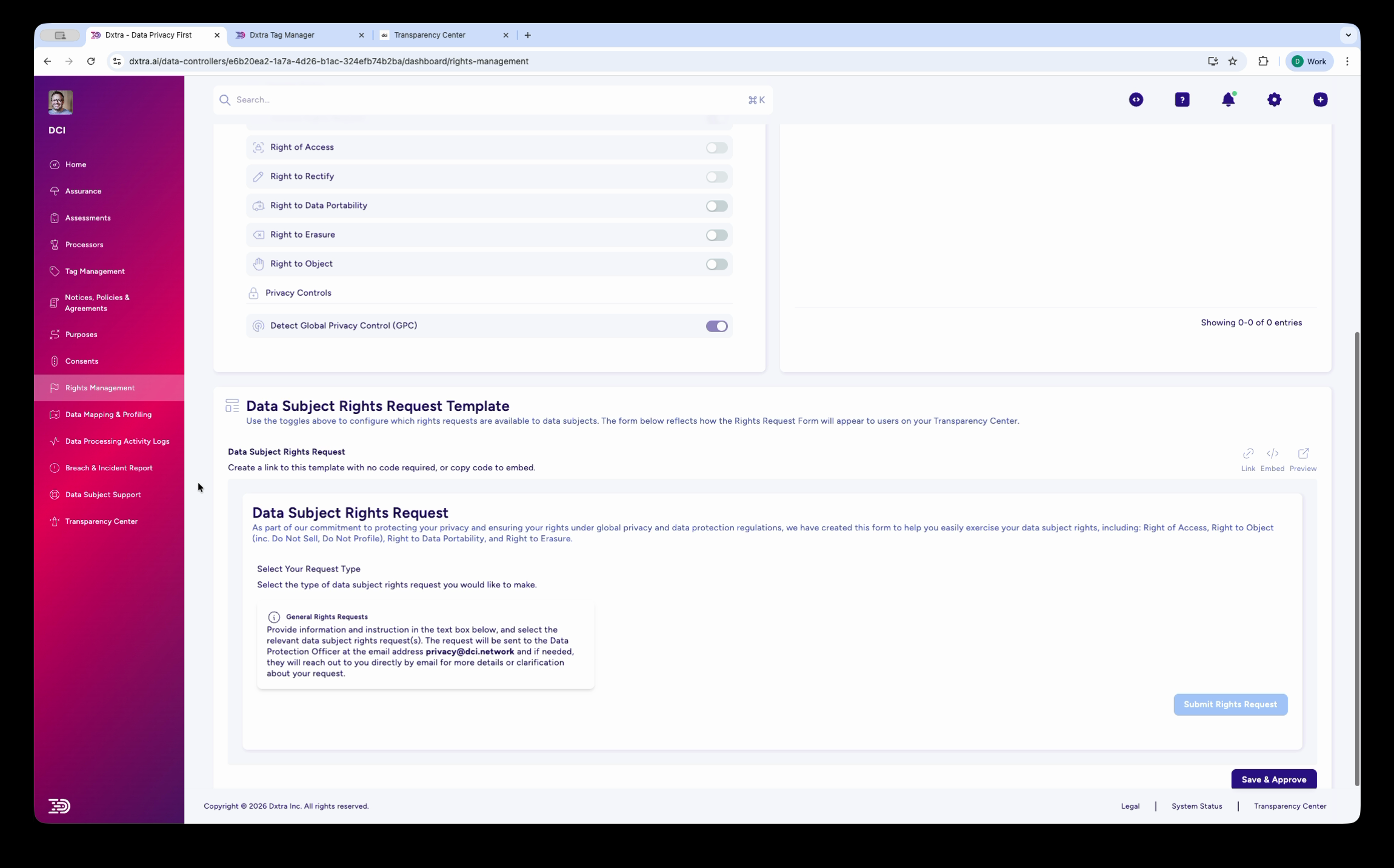This screenshot has width=1394, height=868.
Task: Open the Embed code icon
Action: point(1272,454)
